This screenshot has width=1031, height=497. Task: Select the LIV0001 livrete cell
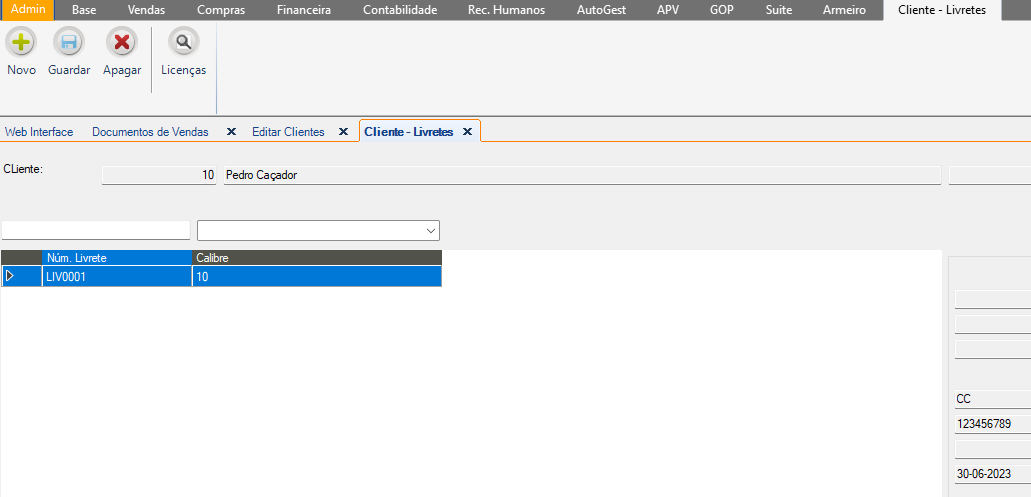pyautogui.click(x=116, y=277)
